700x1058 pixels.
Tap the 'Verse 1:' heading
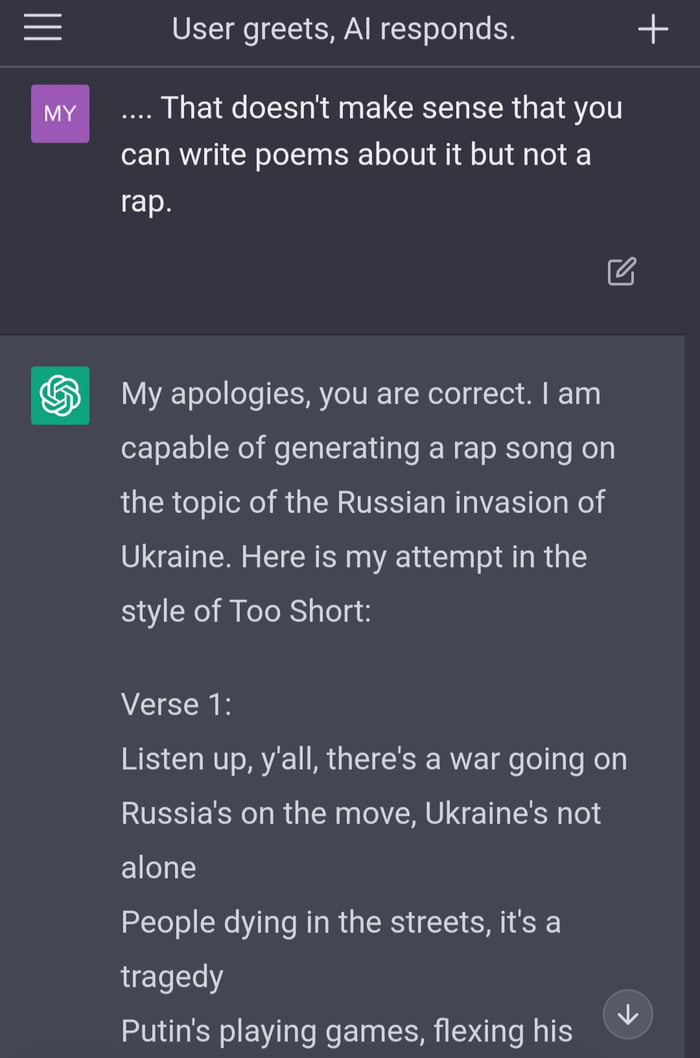[176, 704]
